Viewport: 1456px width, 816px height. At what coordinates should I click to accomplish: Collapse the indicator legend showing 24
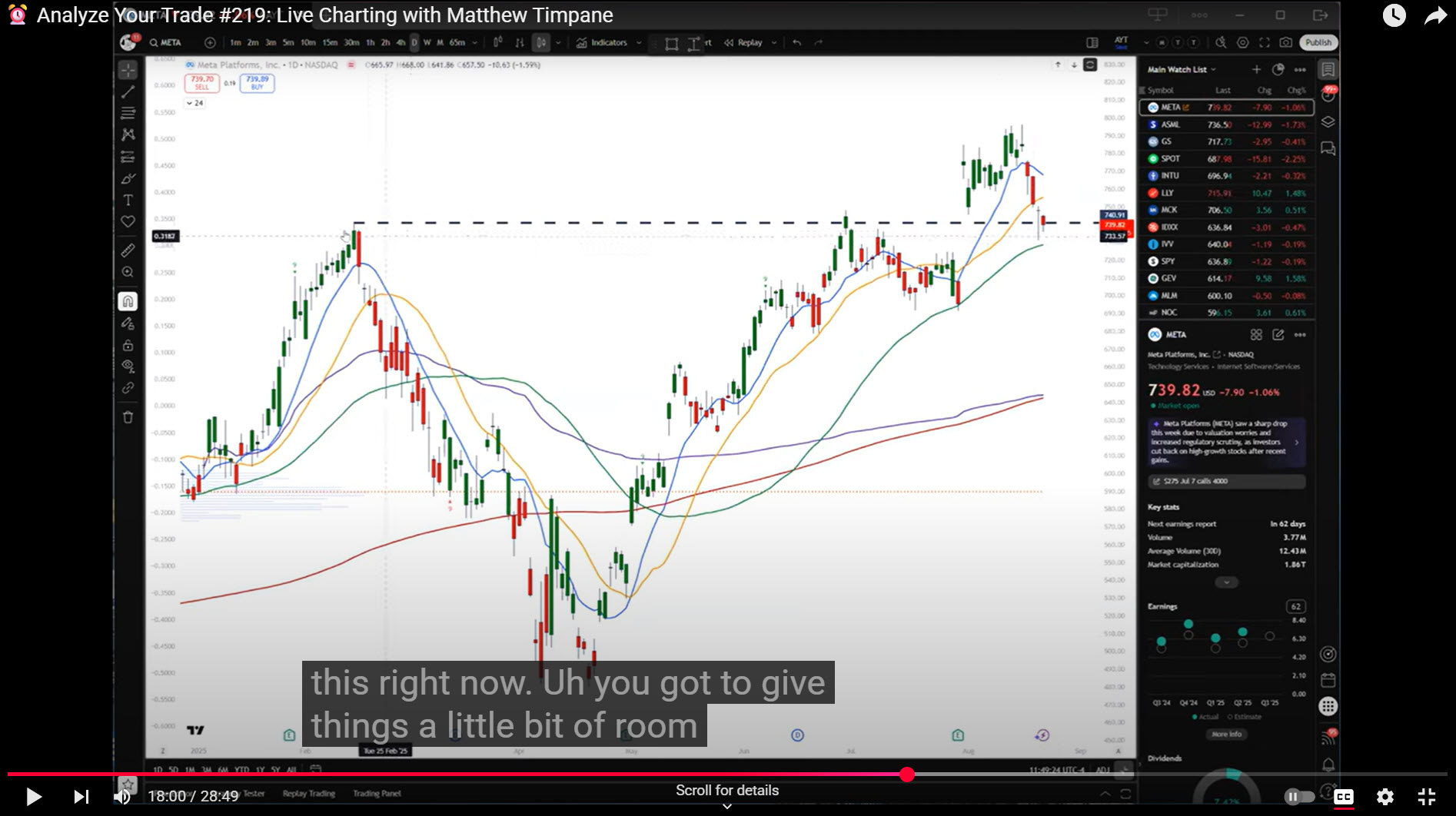point(194,102)
